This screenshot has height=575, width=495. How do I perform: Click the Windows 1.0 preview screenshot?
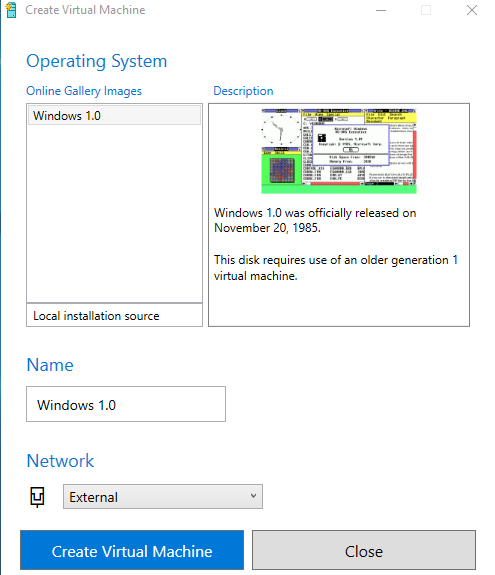(x=339, y=151)
